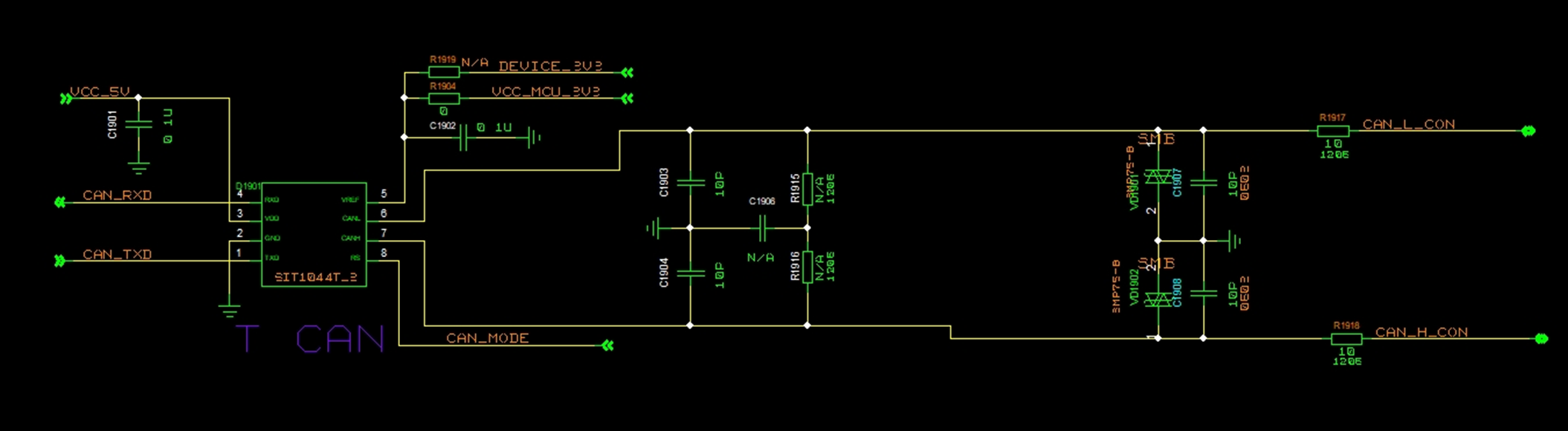This screenshot has width=1568, height=431.
Task: Select the SIT1044T_3 transceiver chip symbol
Action: pyautogui.click(x=314, y=234)
